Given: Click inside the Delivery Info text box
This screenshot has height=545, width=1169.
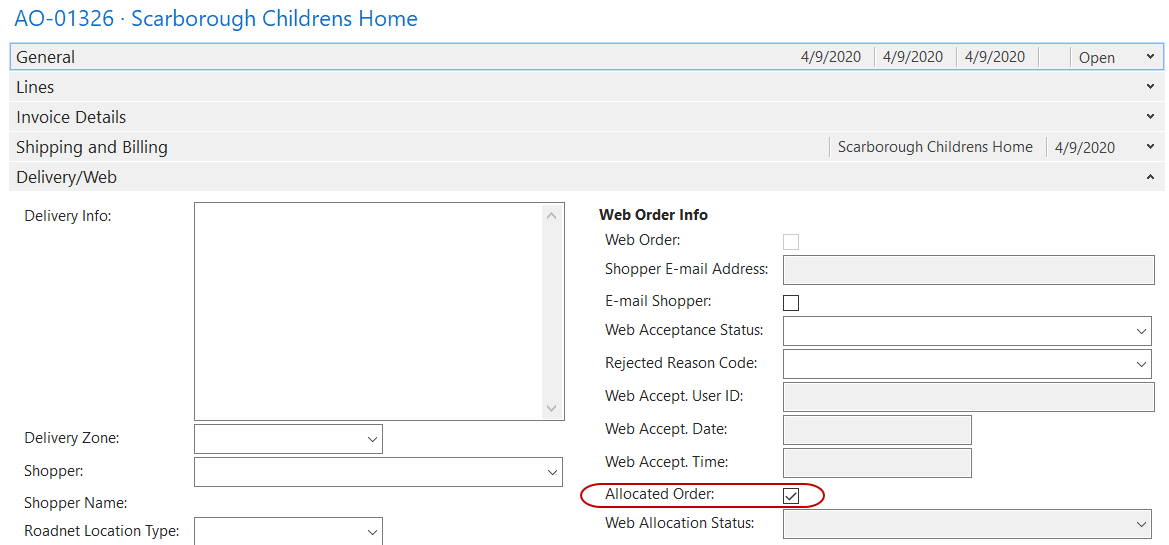Looking at the screenshot, I should pos(370,311).
